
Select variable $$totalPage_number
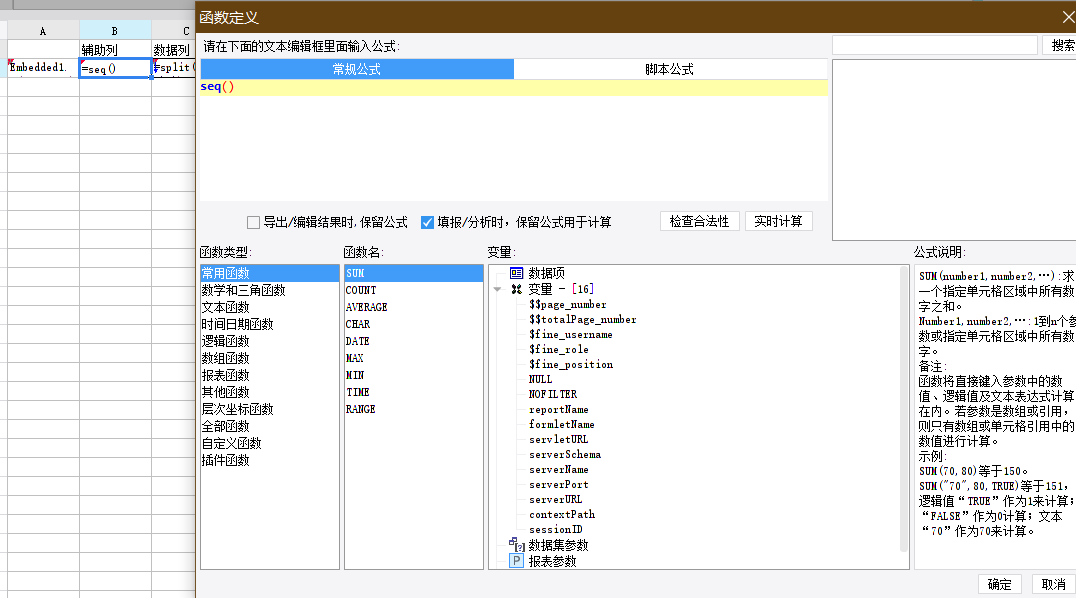[x=583, y=319]
